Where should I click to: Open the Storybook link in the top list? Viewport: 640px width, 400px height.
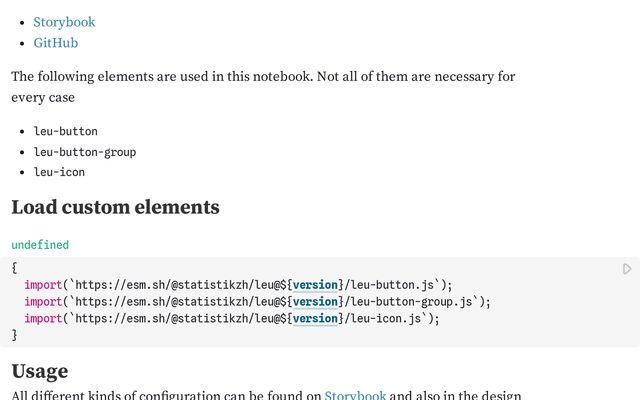(64, 22)
